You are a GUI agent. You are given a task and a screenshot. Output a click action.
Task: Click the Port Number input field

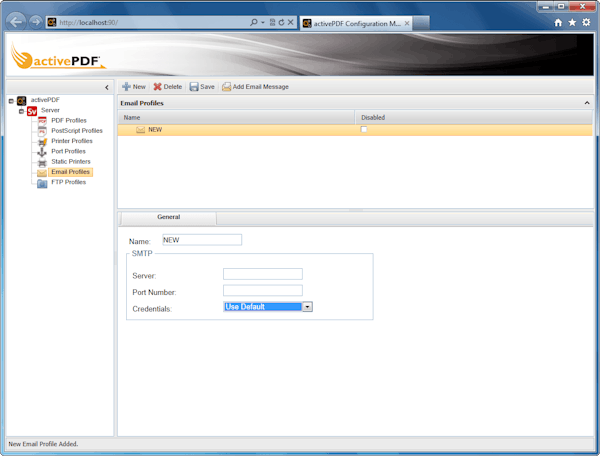[x=263, y=290]
